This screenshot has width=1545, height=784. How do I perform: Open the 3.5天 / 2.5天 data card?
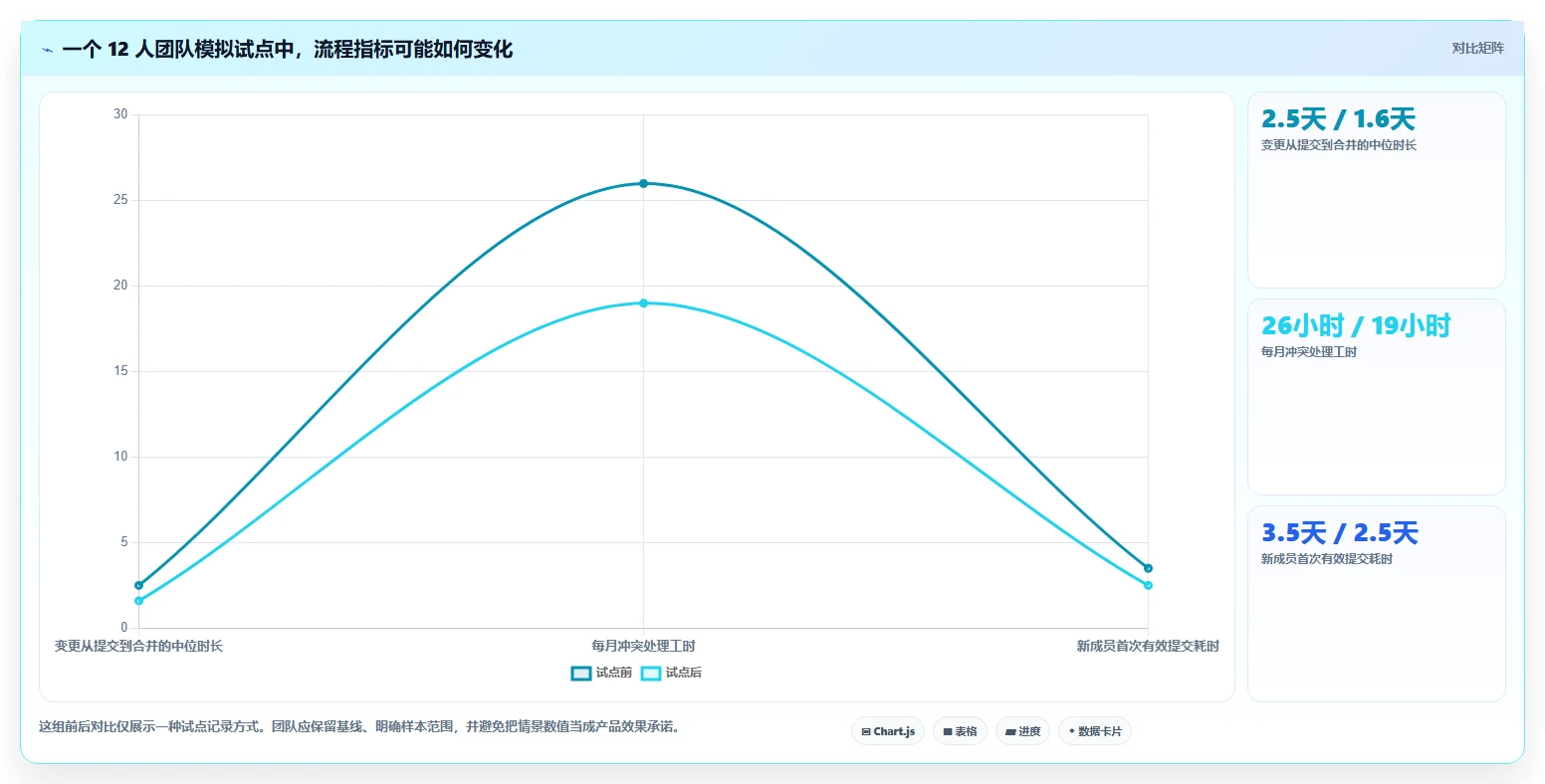[1376, 604]
